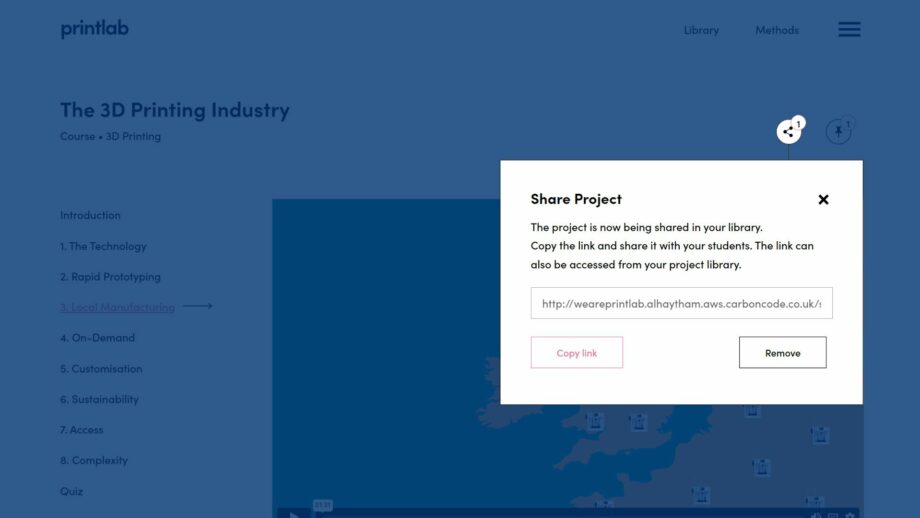Open chapter 2. Rapid Prototyping
This screenshot has height=518, width=920.
tap(110, 277)
